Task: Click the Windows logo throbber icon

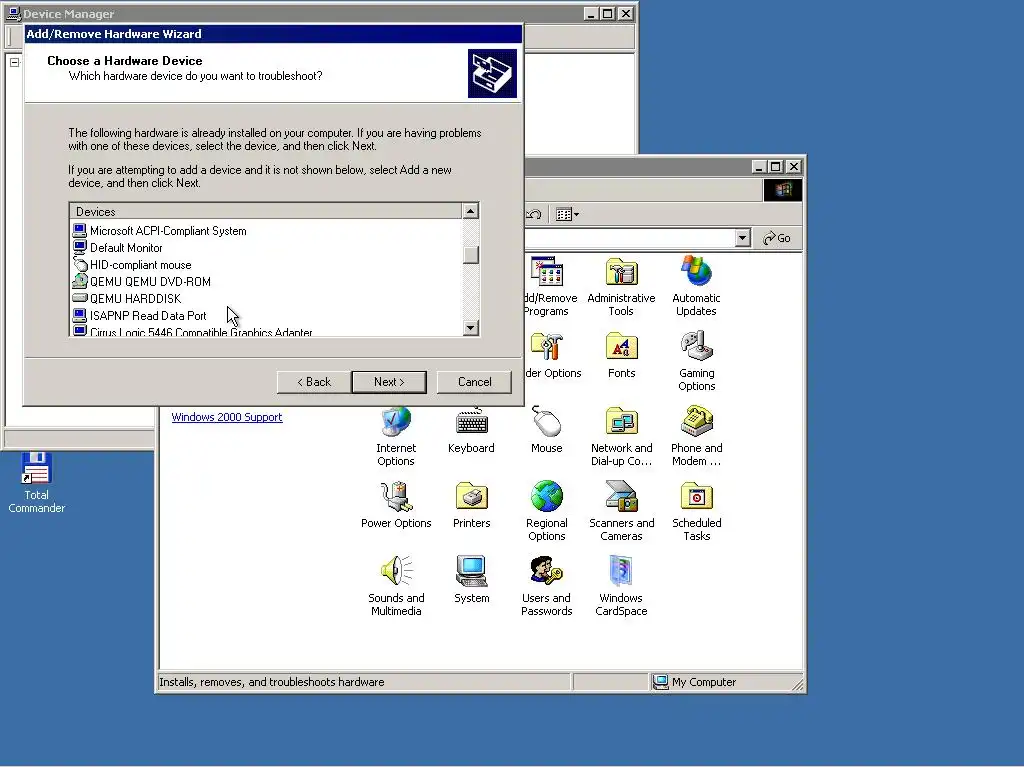Action: [783, 190]
